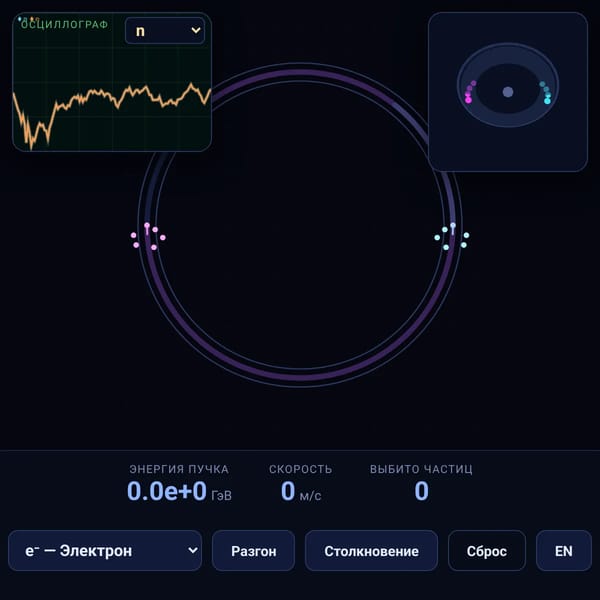Viewport: 600px width, 600px height.
Task: Click the grey center dot in detector view
Action: (x=508, y=92)
